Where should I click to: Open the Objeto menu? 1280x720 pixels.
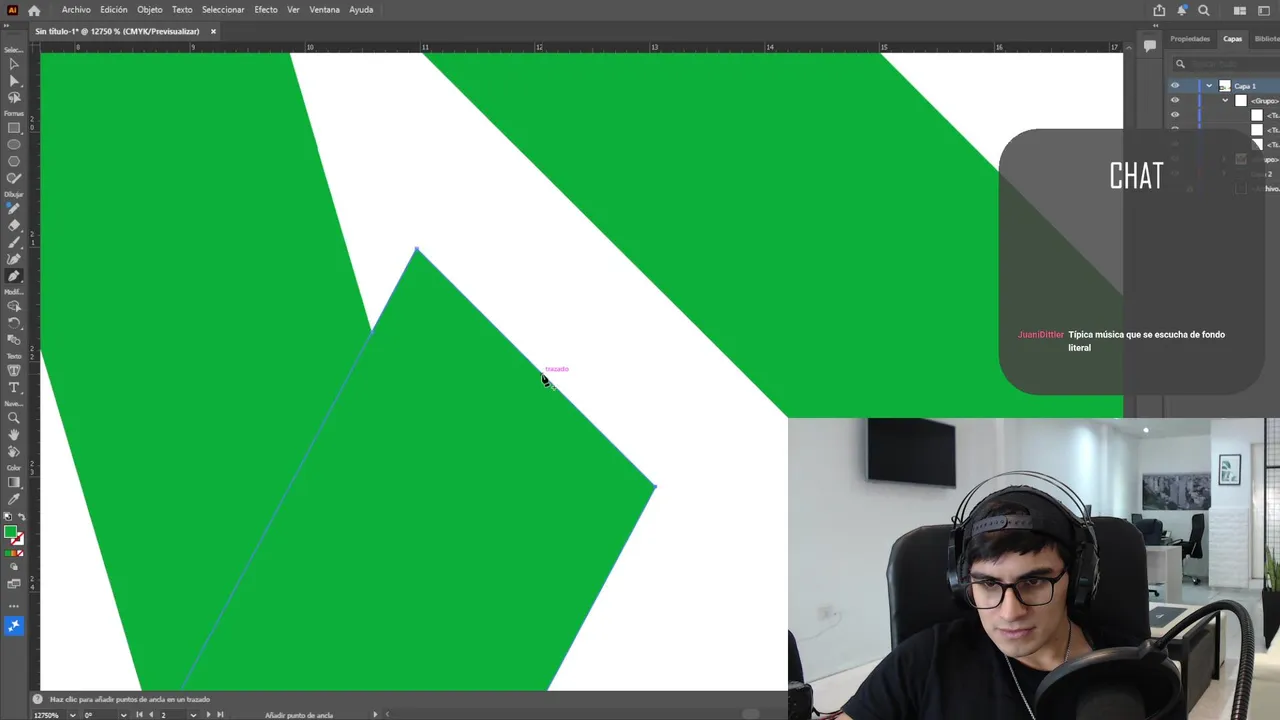(x=150, y=10)
